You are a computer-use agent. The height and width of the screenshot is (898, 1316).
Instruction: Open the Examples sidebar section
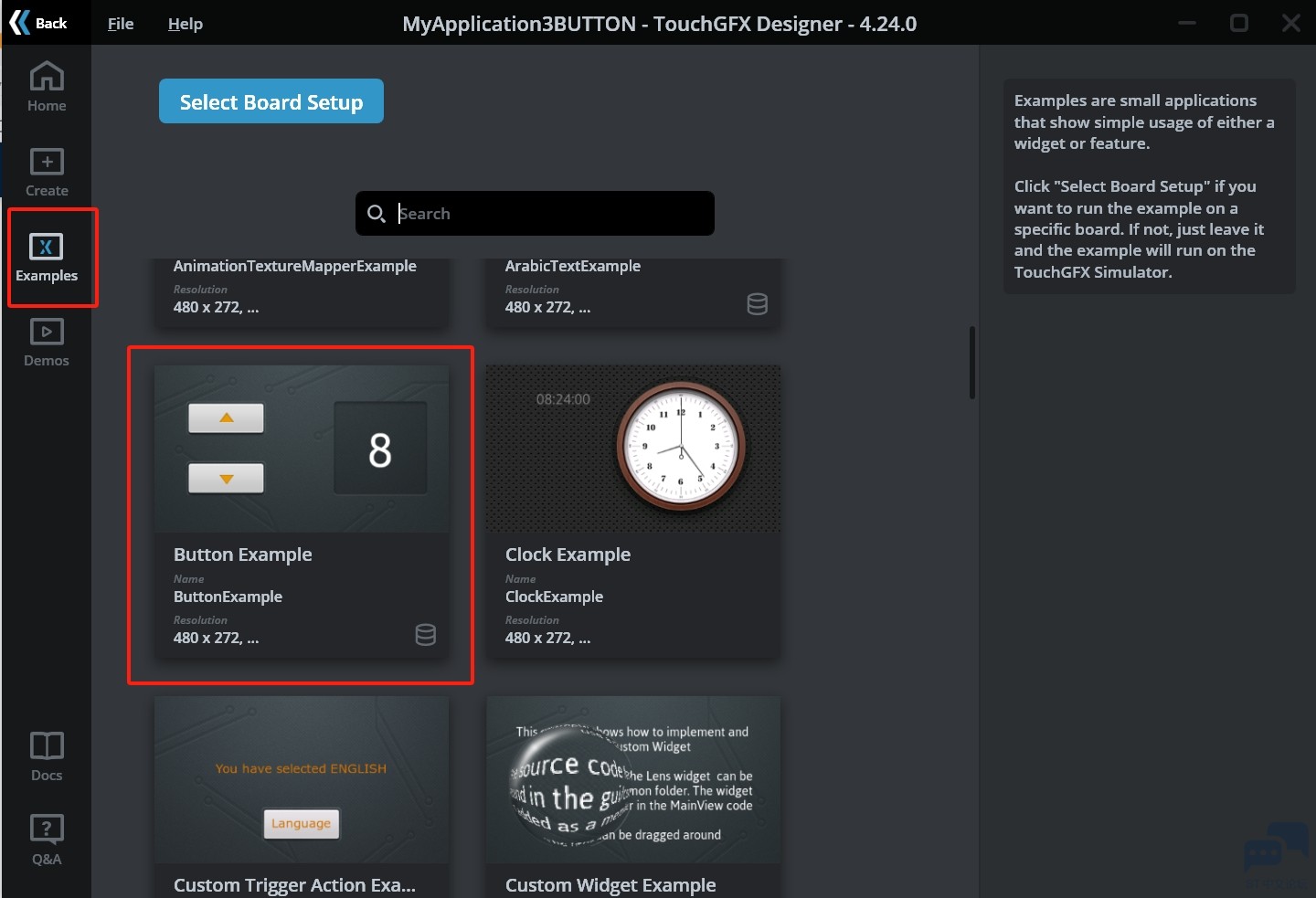pyautogui.click(x=47, y=259)
